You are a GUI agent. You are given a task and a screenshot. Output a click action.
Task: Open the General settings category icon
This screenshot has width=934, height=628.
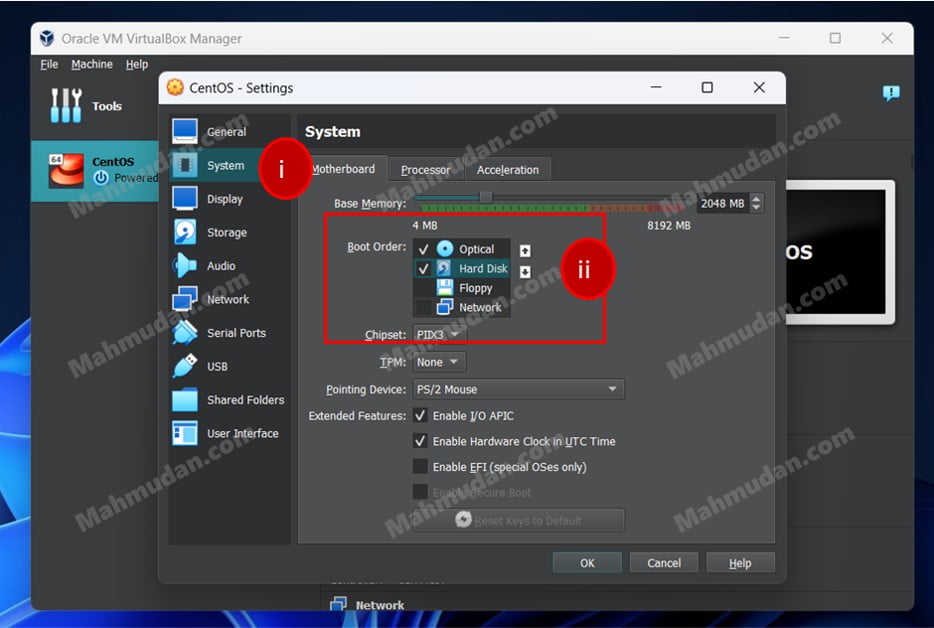(x=185, y=132)
